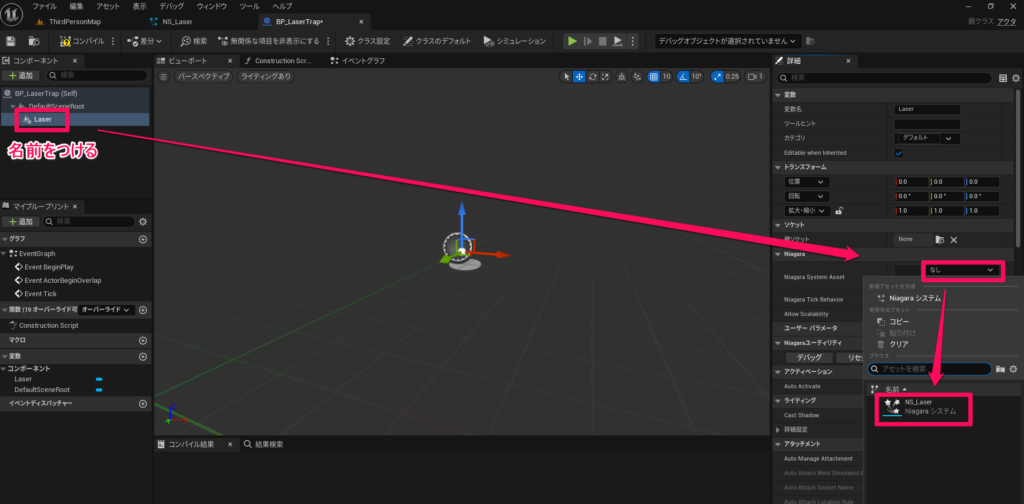Open Details property matrix table icon
Screen dimensions: 1024x504
[1003, 78]
